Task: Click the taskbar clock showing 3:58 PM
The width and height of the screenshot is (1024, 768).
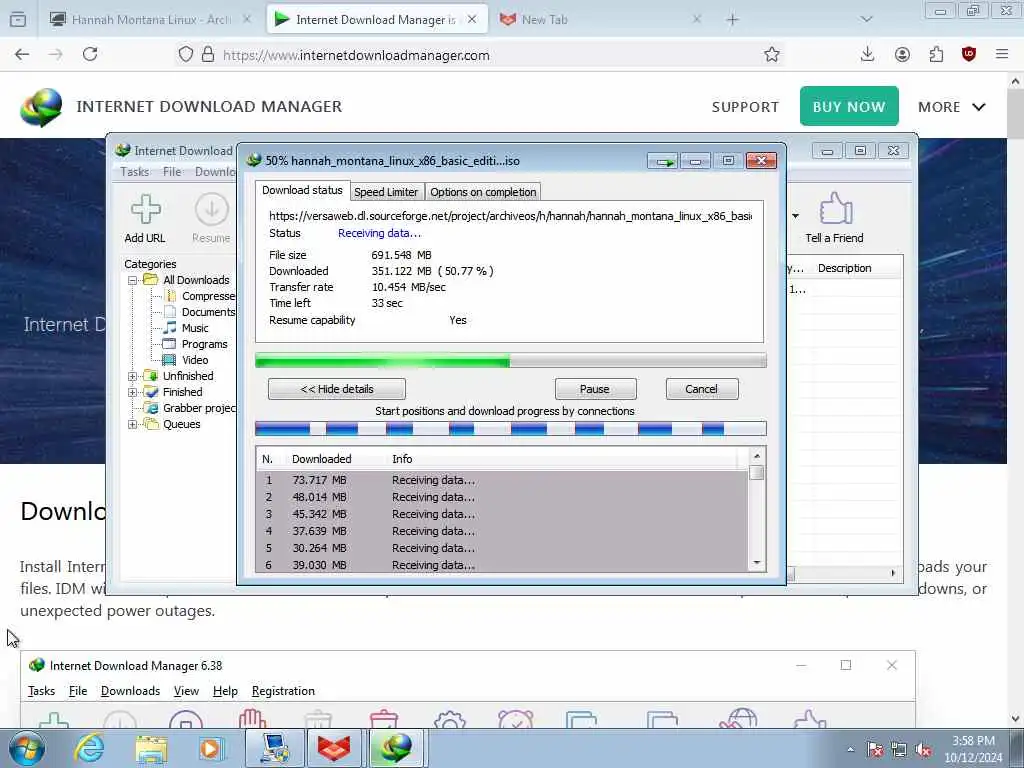Action: click(x=973, y=749)
